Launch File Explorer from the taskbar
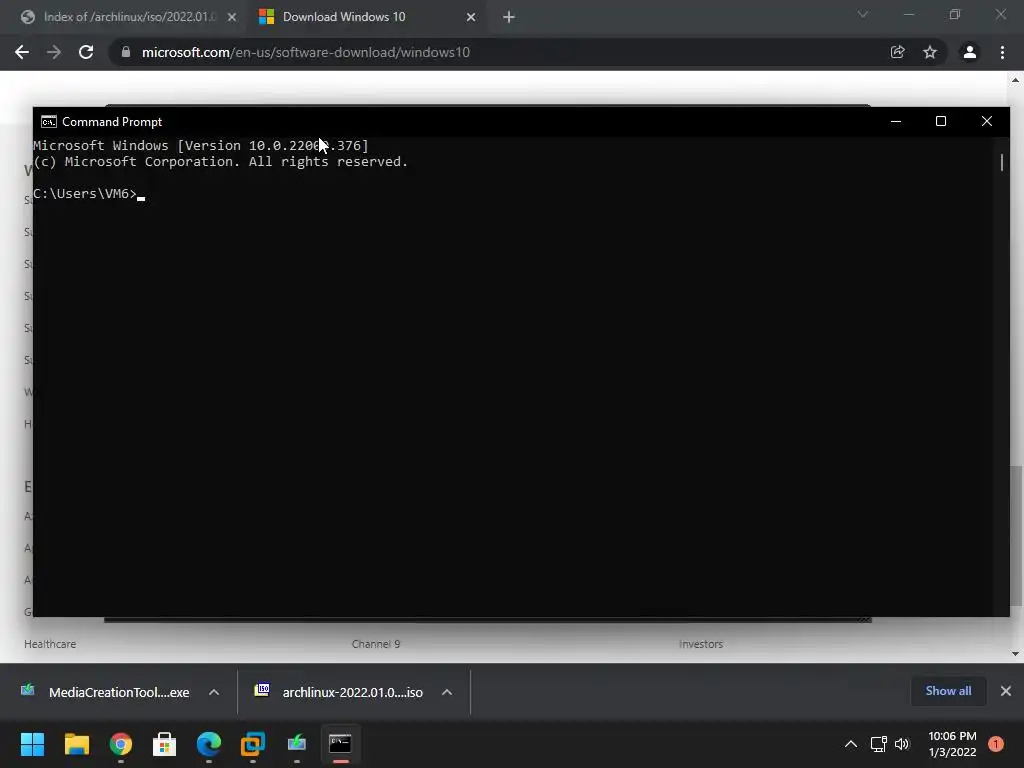The height and width of the screenshot is (768, 1024). (x=76, y=744)
